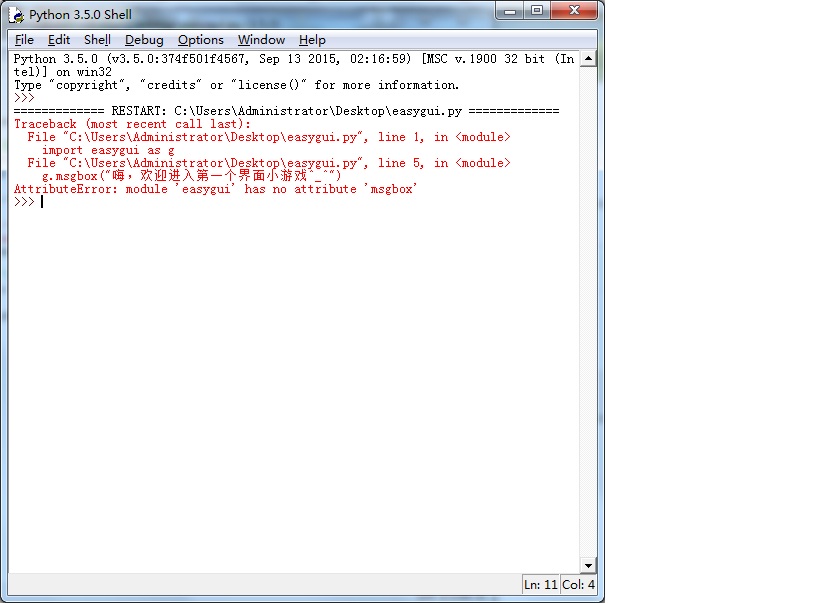Click the AttributeError message line
The width and height of the screenshot is (819, 603).
[215, 189]
